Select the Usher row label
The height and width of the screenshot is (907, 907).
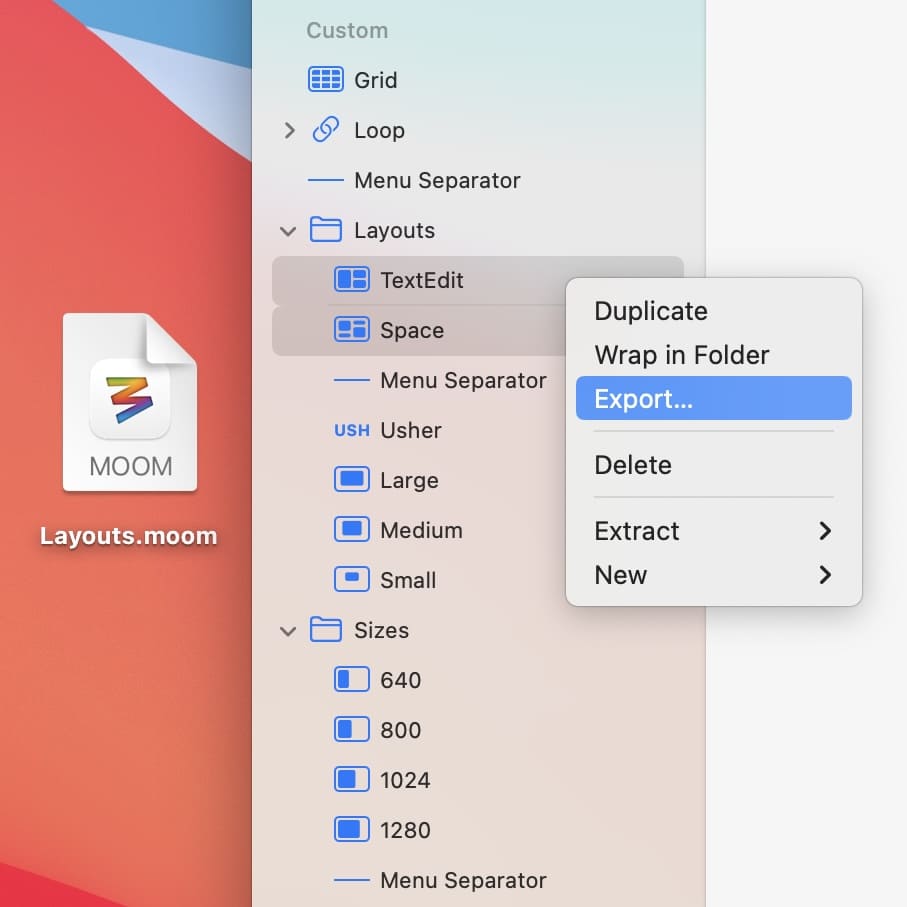[411, 430]
